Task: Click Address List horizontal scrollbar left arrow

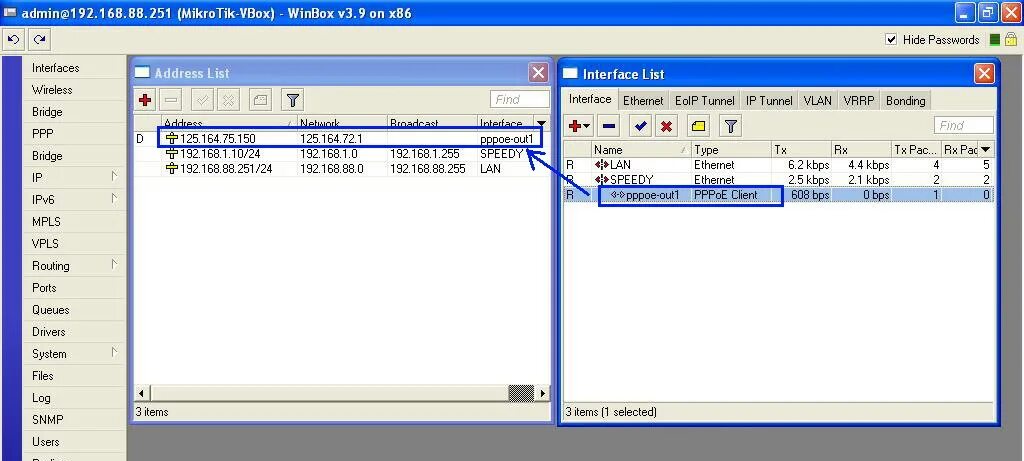Action: 142,394
